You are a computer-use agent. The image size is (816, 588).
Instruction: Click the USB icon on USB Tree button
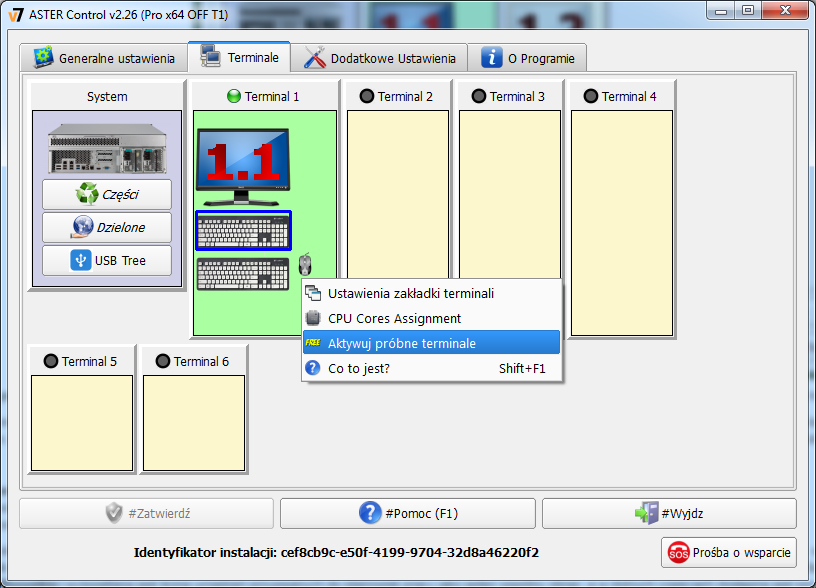pos(81,260)
